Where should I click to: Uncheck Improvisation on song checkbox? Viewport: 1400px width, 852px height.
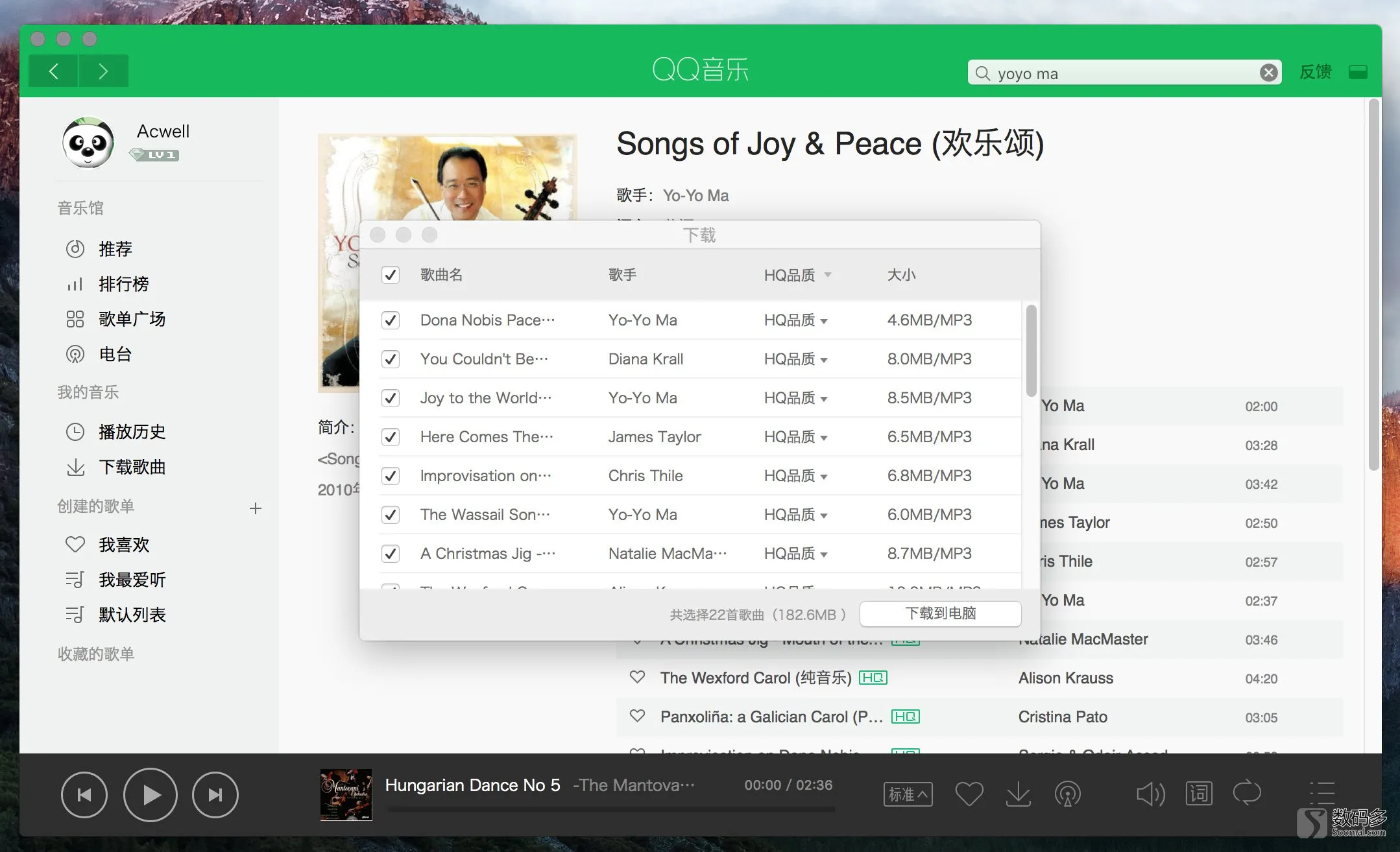(391, 476)
